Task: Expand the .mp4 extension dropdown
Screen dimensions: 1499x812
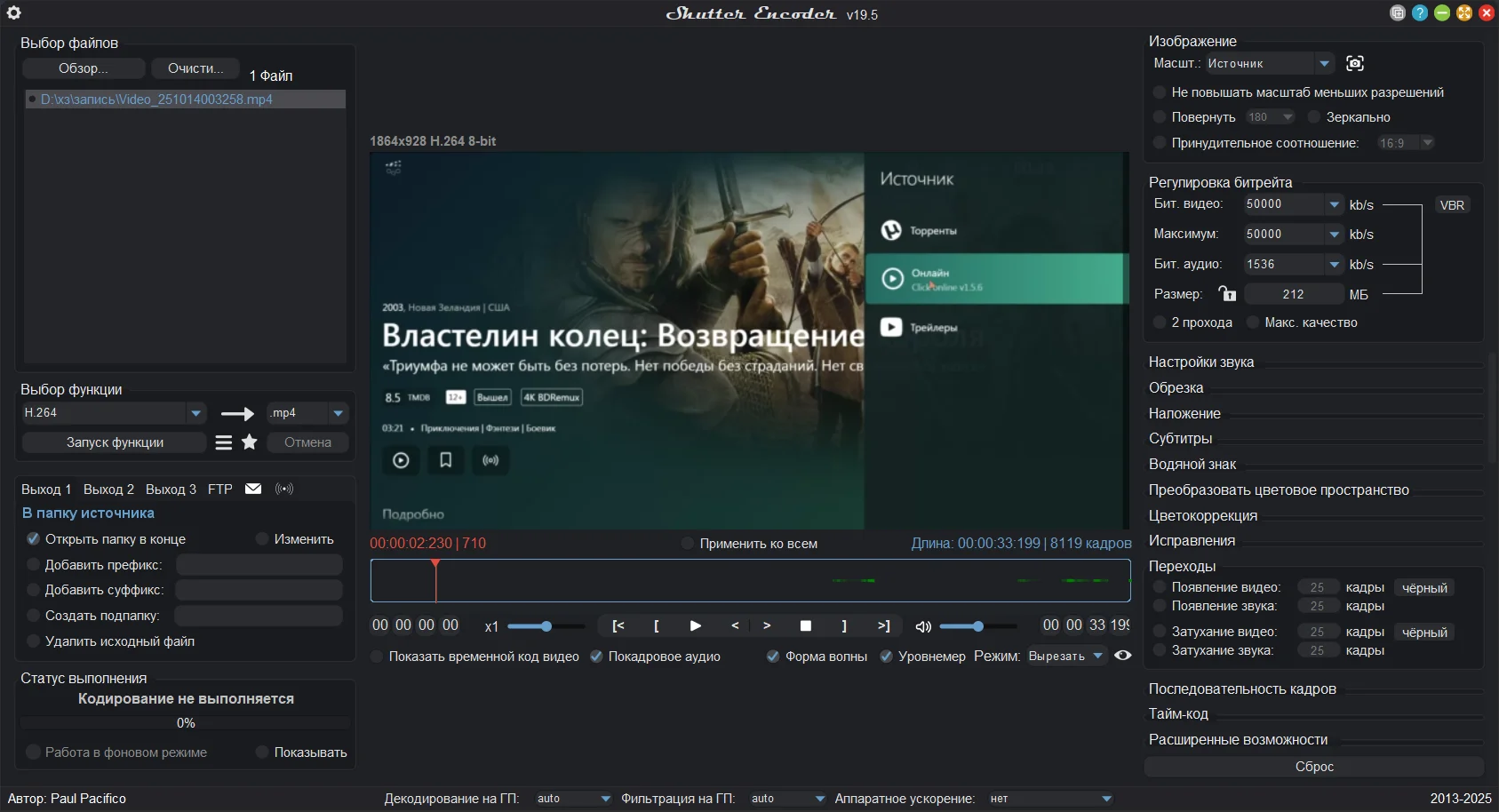Action: pyautogui.click(x=338, y=413)
